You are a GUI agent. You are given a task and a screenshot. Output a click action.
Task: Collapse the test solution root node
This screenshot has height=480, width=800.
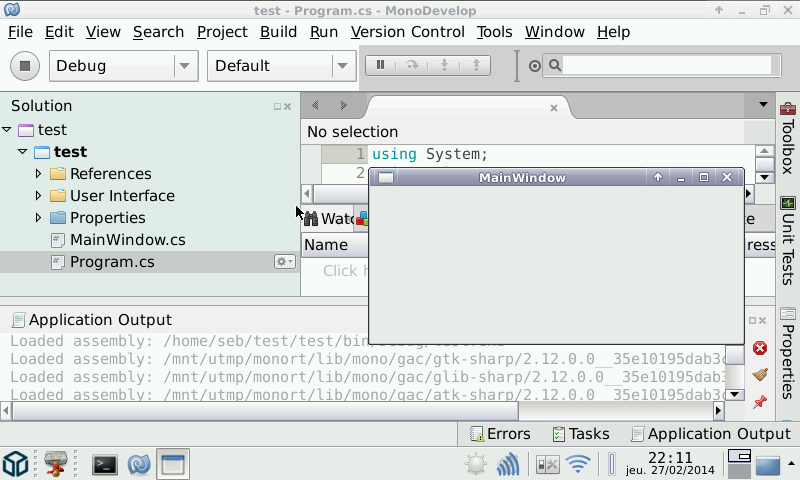[x=7, y=130]
